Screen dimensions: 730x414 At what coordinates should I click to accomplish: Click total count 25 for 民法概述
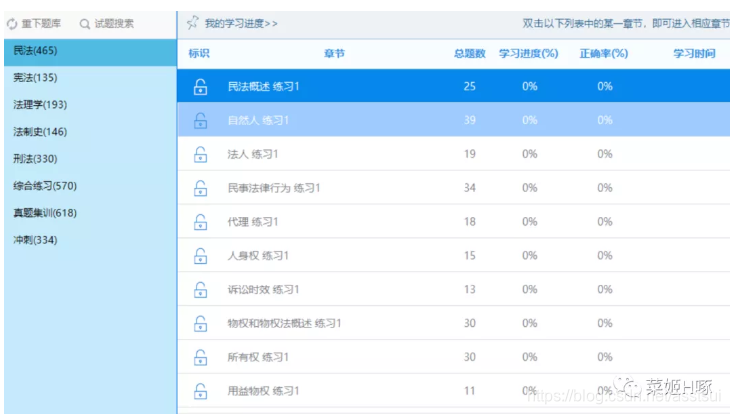tap(470, 87)
